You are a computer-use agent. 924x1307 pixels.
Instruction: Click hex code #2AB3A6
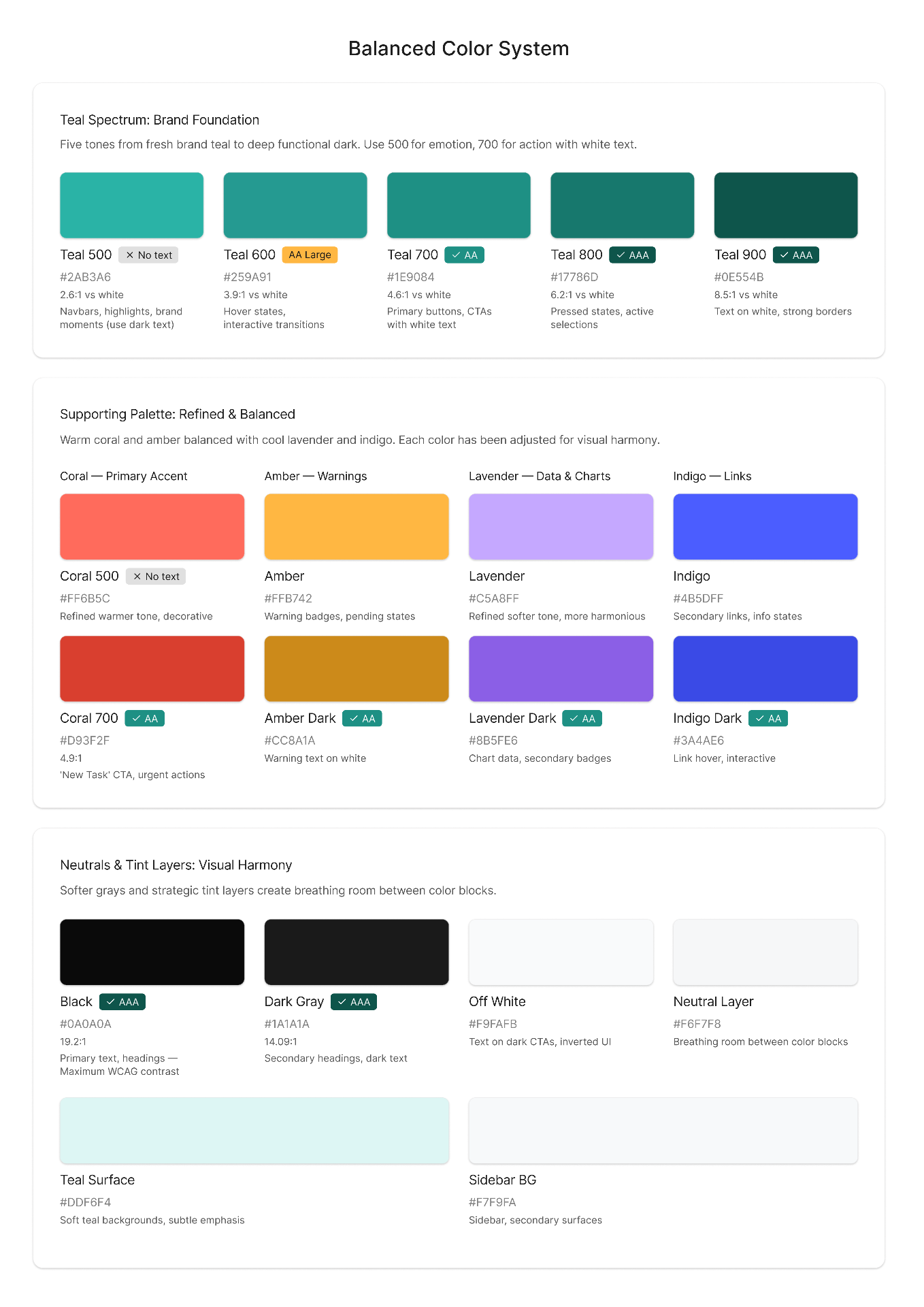[86, 277]
